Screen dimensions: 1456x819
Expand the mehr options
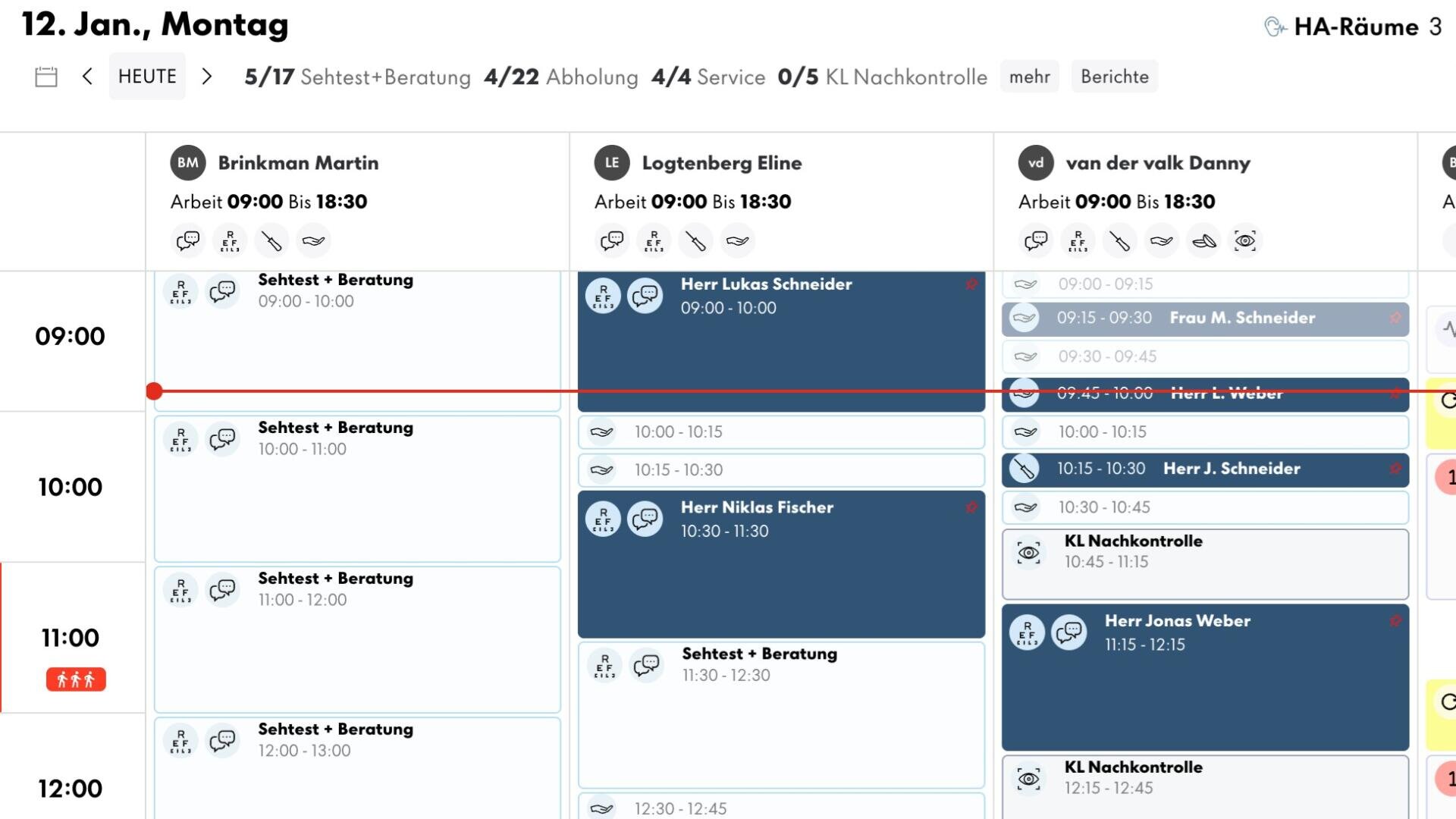pyautogui.click(x=1029, y=76)
